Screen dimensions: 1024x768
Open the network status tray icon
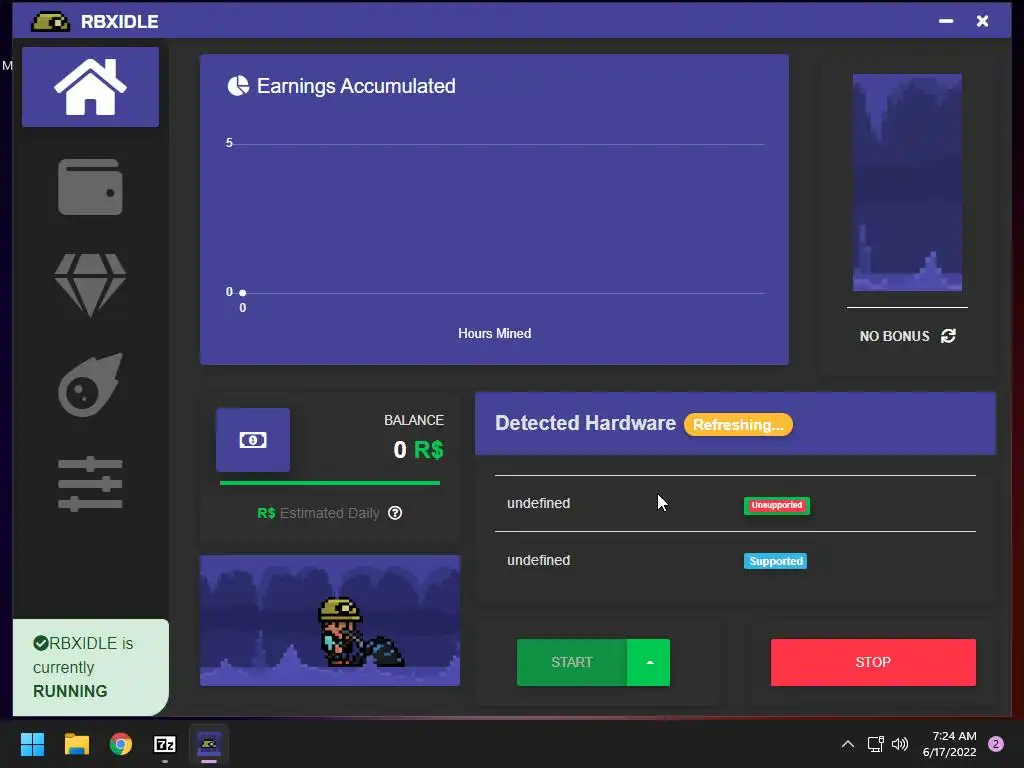(x=875, y=744)
